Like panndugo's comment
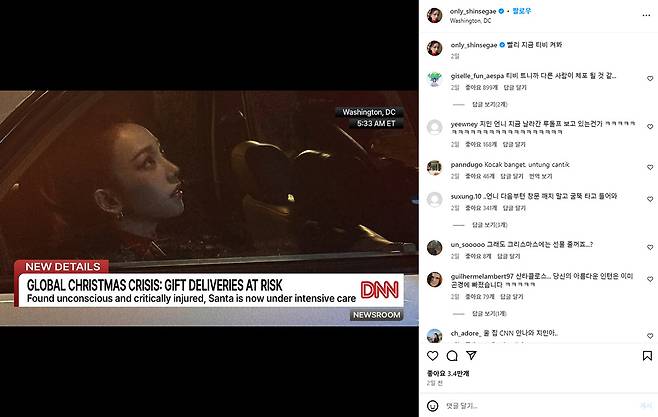 (650, 167)
